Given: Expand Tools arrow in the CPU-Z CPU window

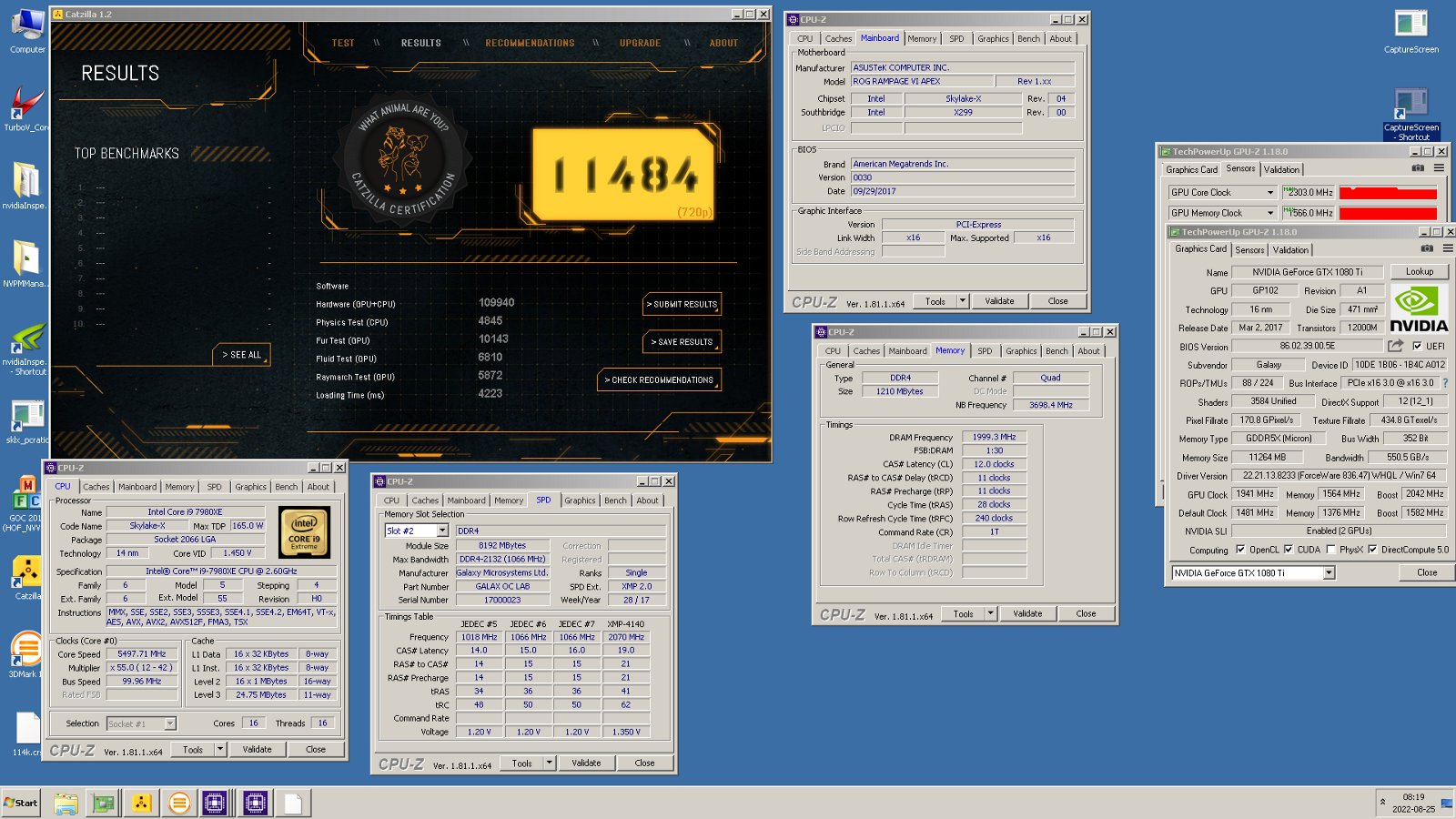Looking at the screenshot, I should tap(220, 749).
